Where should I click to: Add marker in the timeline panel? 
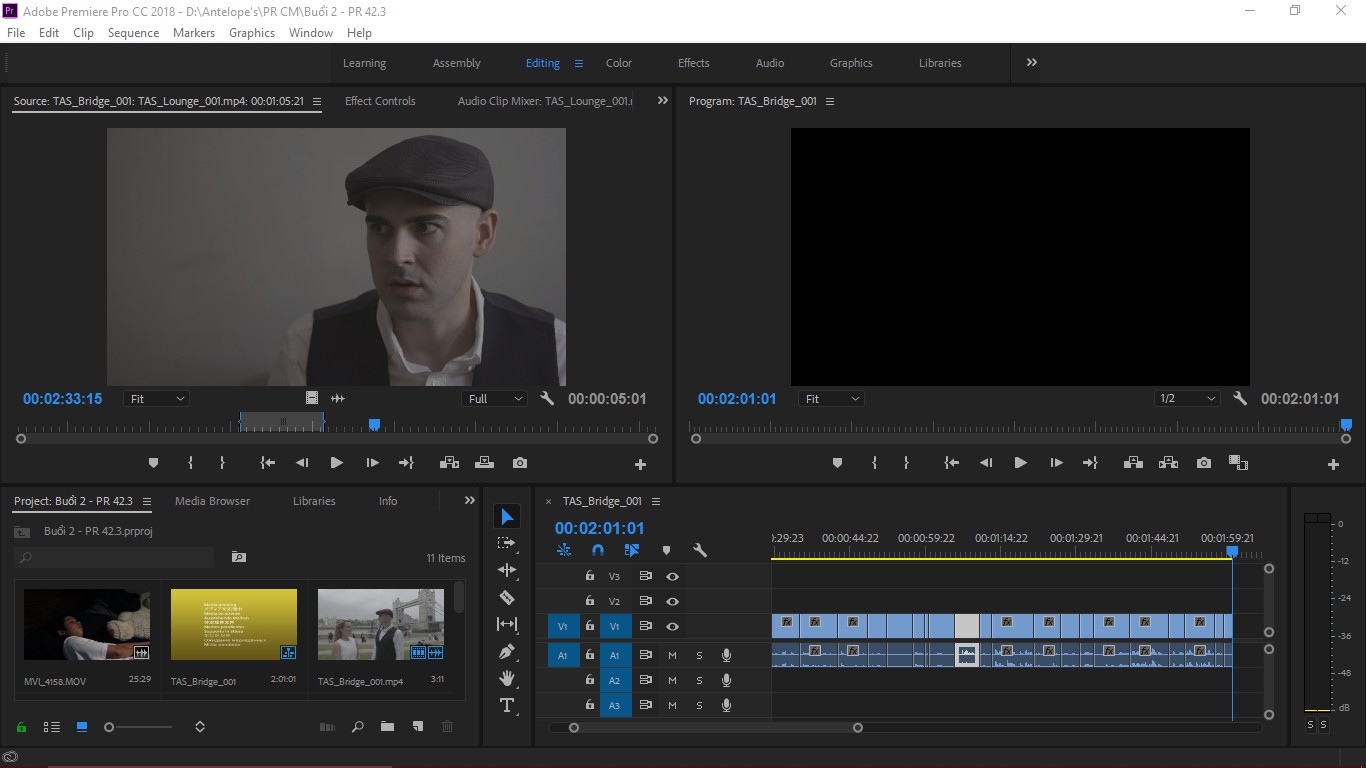[666, 550]
